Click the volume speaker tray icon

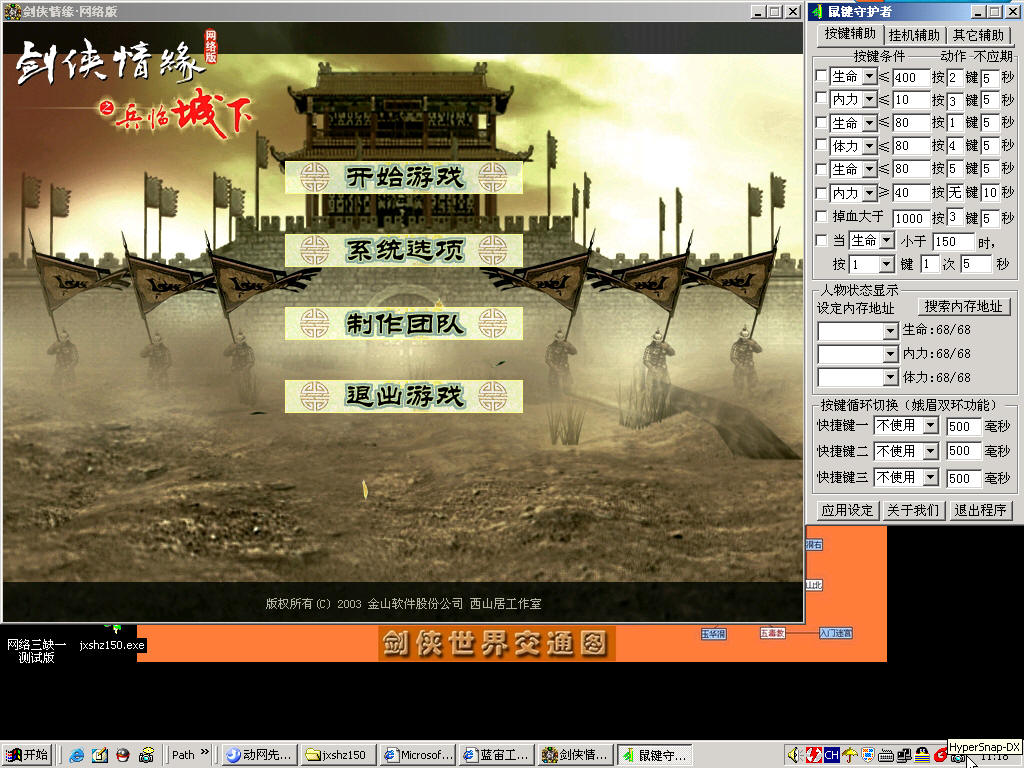pos(793,755)
